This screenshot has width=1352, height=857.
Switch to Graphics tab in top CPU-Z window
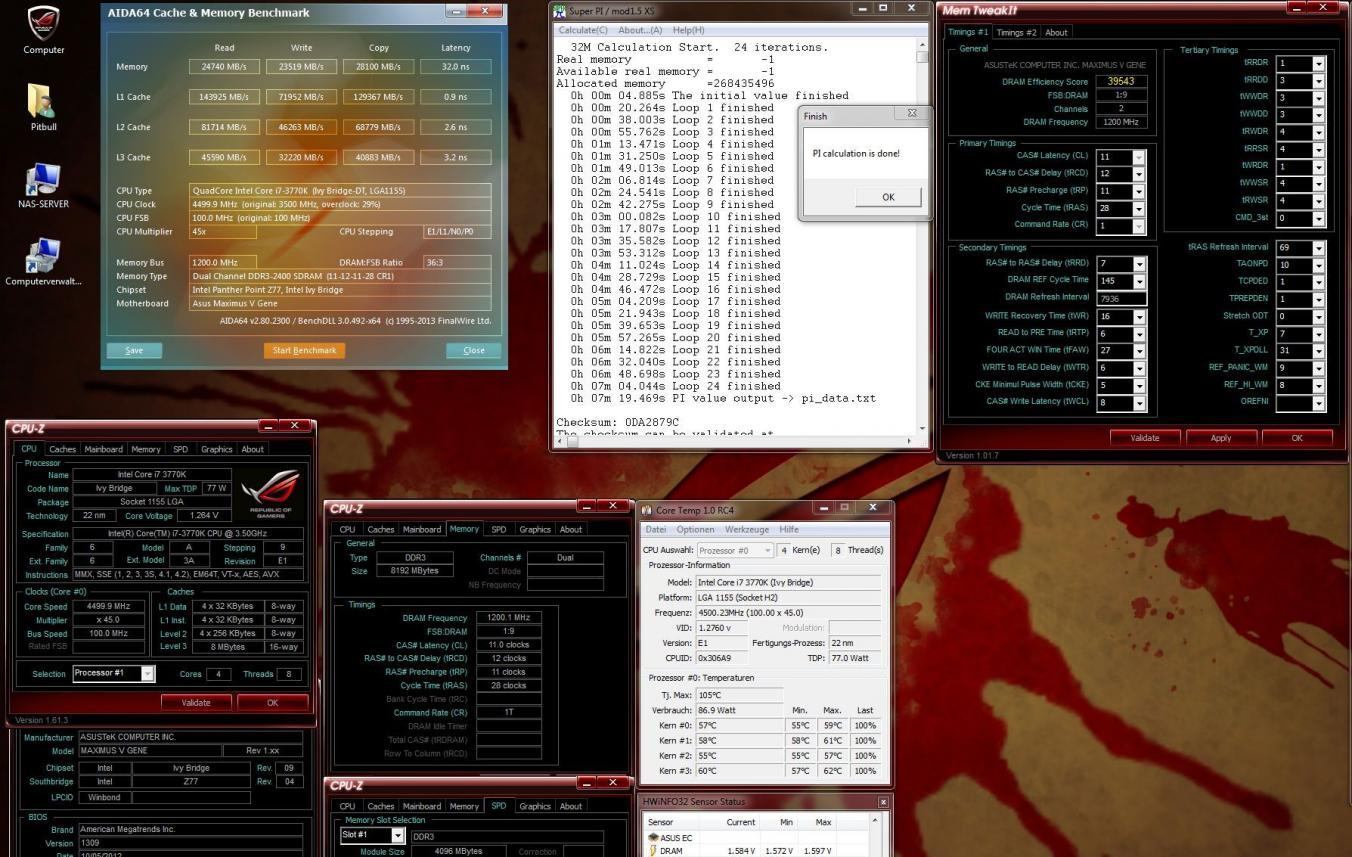click(x=217, y=449)
